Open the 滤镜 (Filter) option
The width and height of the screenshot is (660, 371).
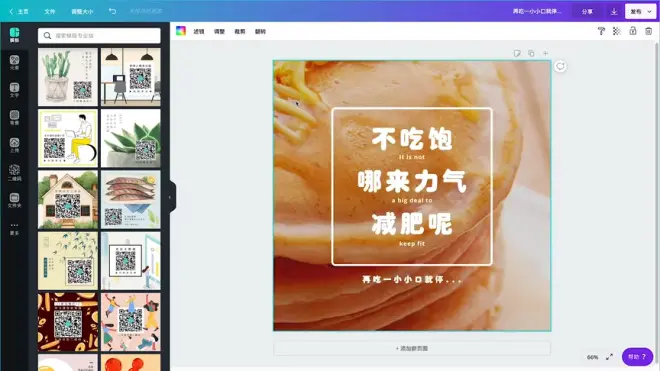point(199,32)
